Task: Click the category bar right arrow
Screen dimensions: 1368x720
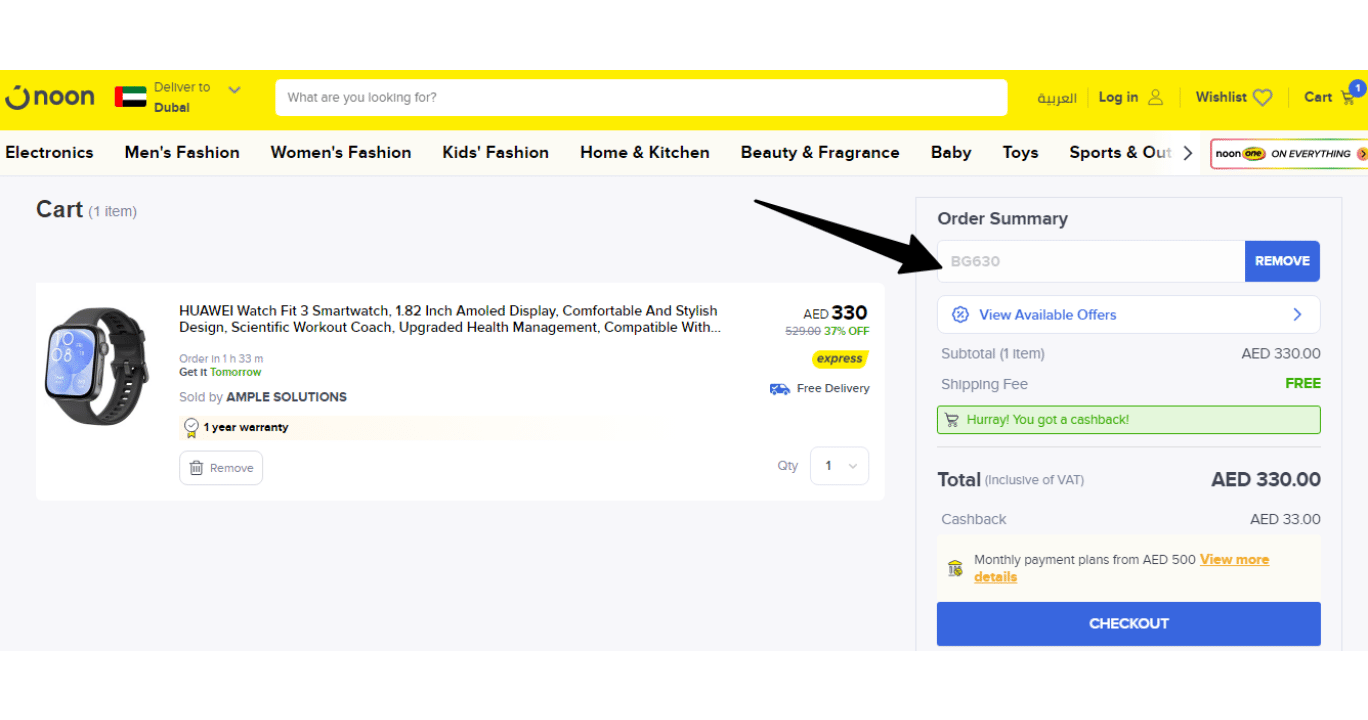Action: tap(1188, 153)
